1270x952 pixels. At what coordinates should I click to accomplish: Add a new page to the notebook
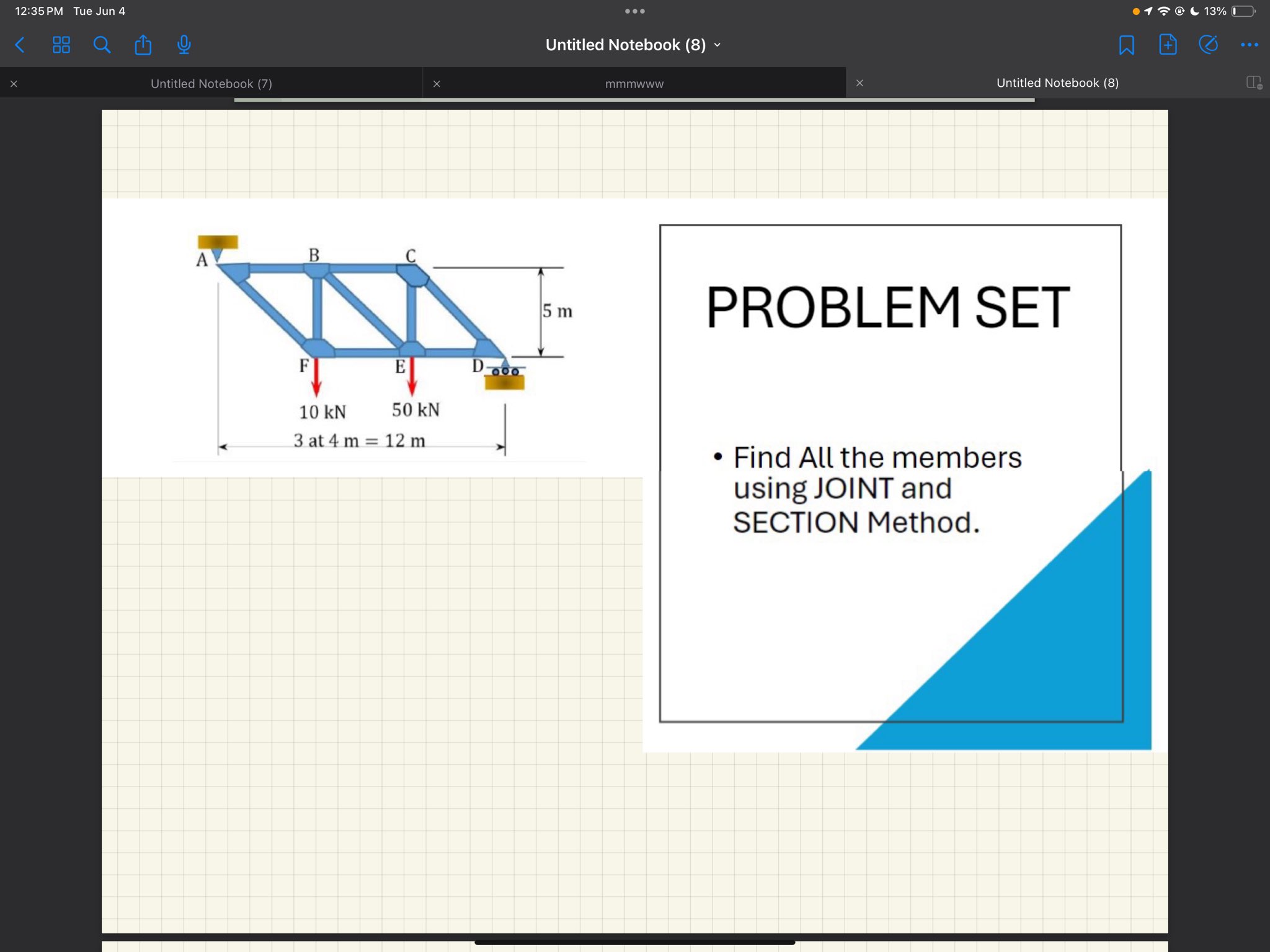coord(1168,44)
